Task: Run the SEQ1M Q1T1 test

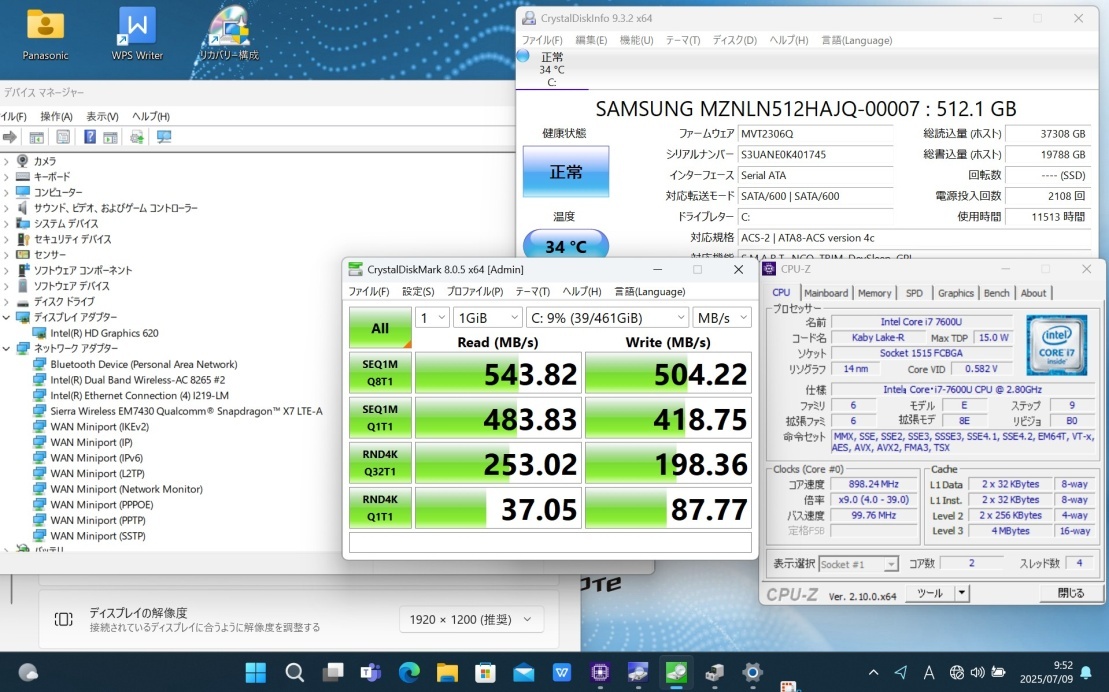Action: pos(381,418)
